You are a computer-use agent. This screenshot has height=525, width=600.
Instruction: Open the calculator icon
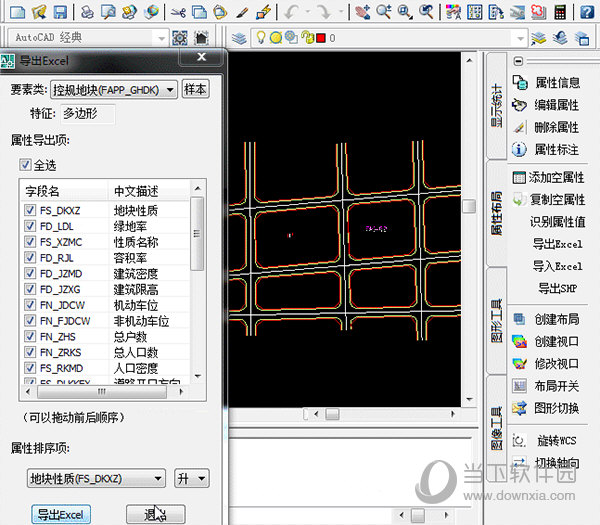pyautogui.click(x=560, y=12)
